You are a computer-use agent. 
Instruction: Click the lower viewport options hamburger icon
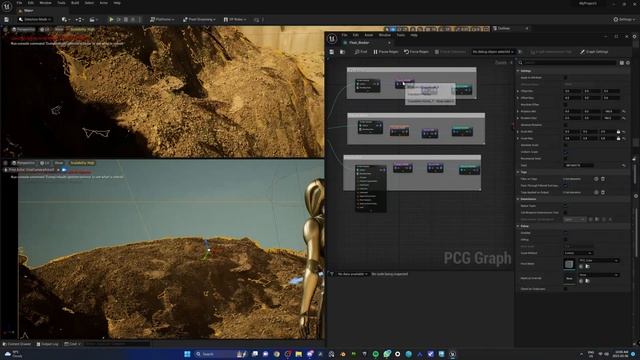pos(5,163)
